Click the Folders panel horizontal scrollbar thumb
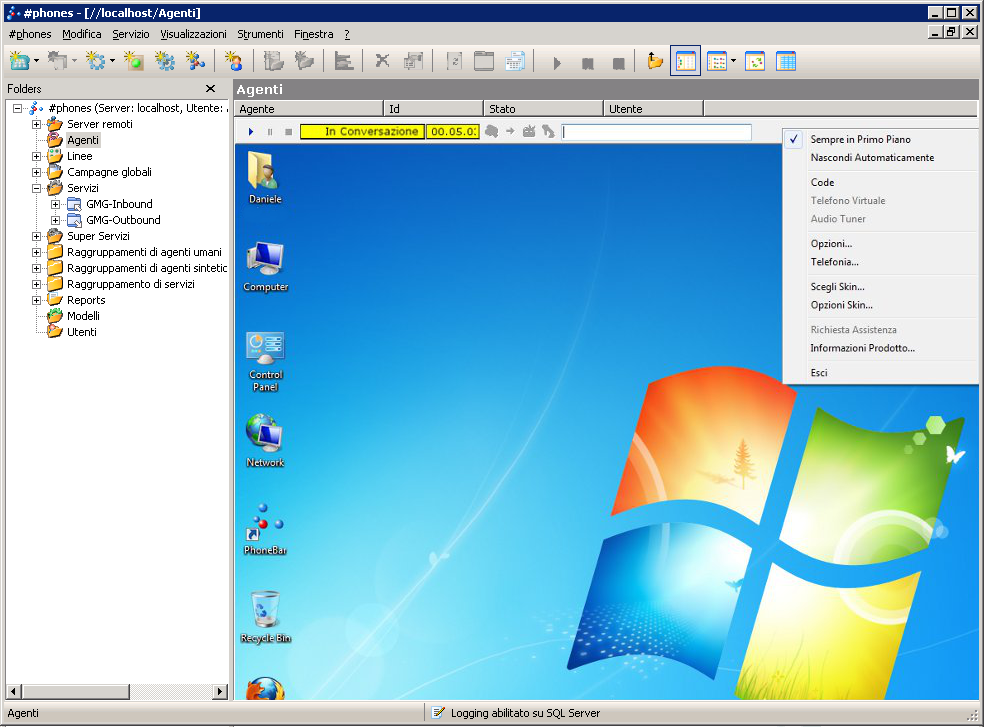Image resolution: width=984 pixels, height=727 pixels. pos(76,691)
